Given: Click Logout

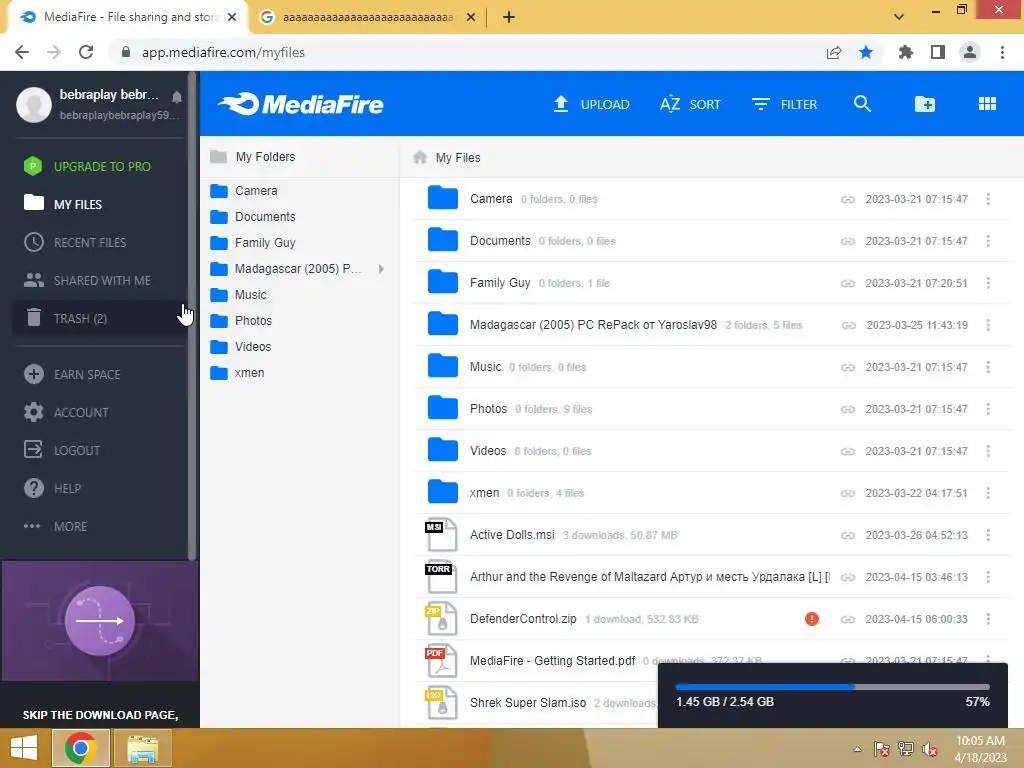Looking at the screenshot, I should [x=62, y=450].
